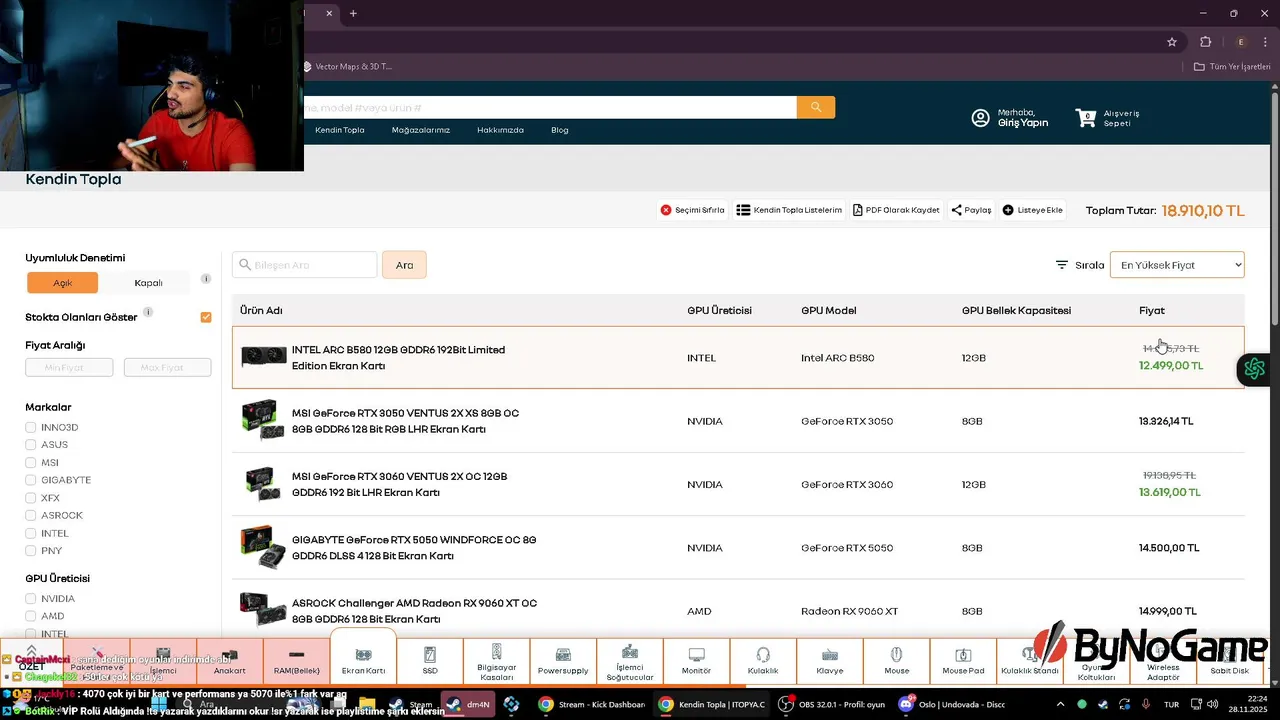
Task: Click the Max Fiyat price input
Action: [x=167, y=368]
